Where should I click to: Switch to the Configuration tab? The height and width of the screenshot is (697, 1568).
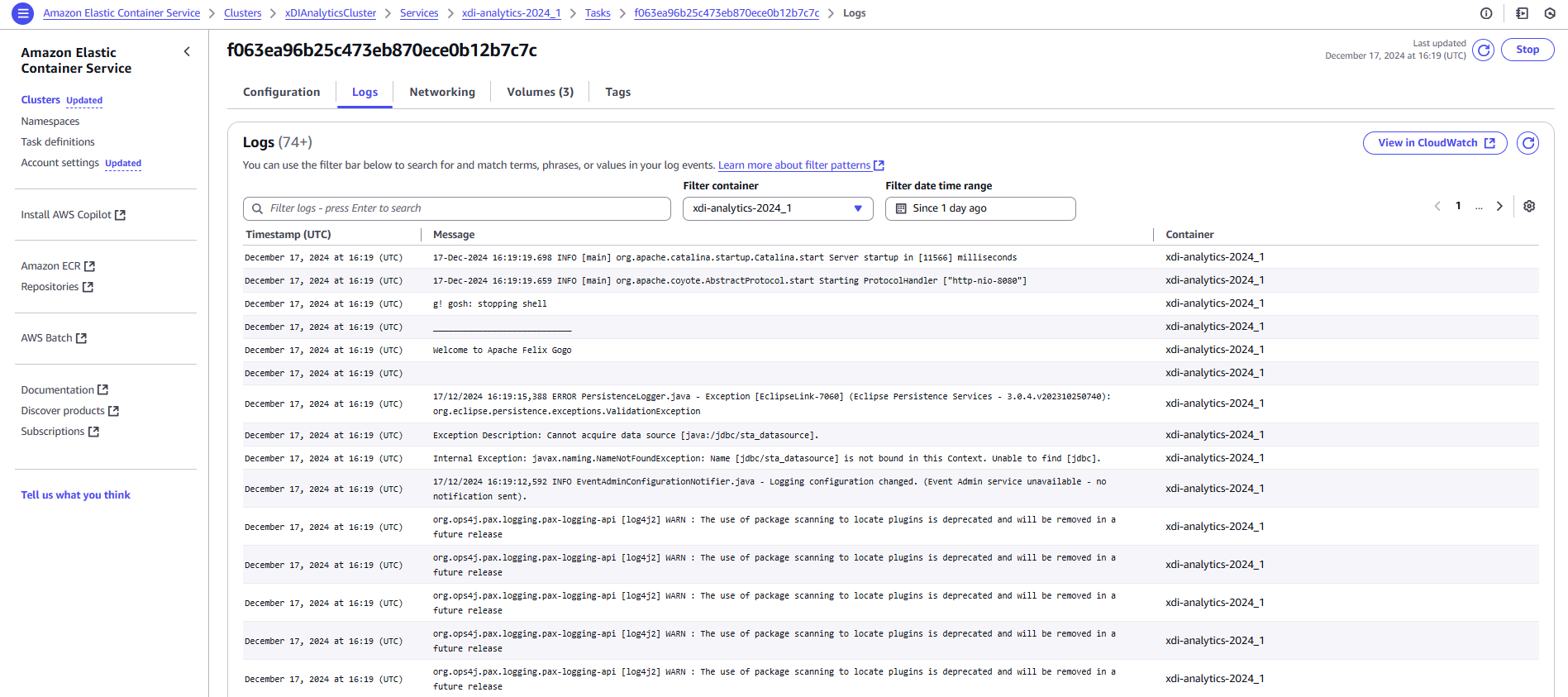click(x=281, y=92)
